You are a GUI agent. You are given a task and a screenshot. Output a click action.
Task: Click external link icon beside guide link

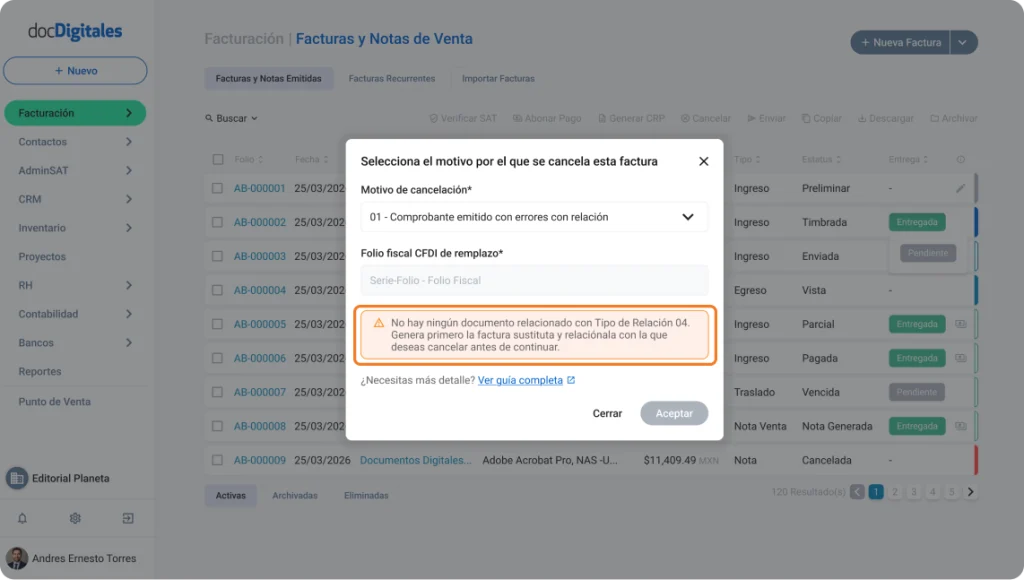tap(571, 380)
